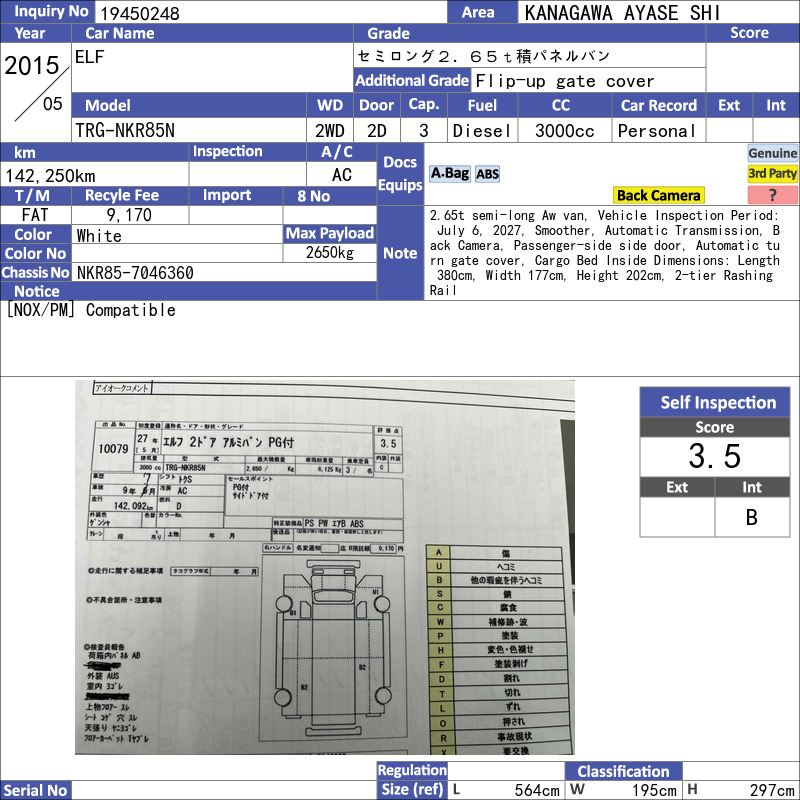Click the Diesel fuel value

tap(481, 131)
